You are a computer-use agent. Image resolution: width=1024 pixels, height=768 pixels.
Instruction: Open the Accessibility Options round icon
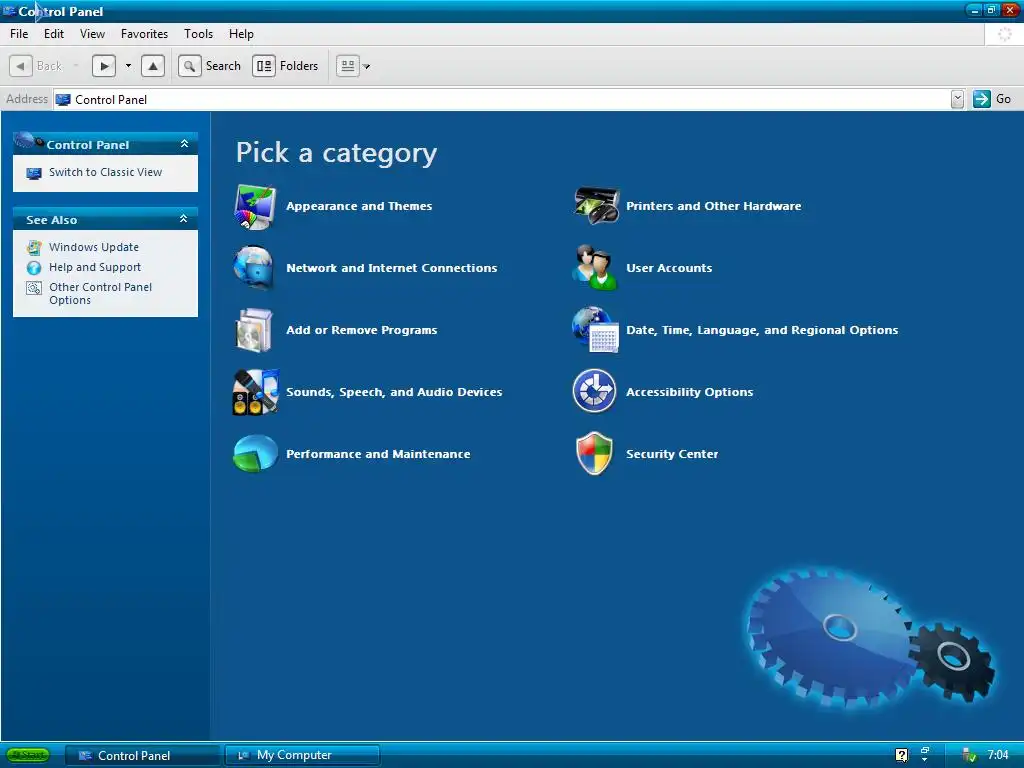pyautogui.click(x=594, y=391)
